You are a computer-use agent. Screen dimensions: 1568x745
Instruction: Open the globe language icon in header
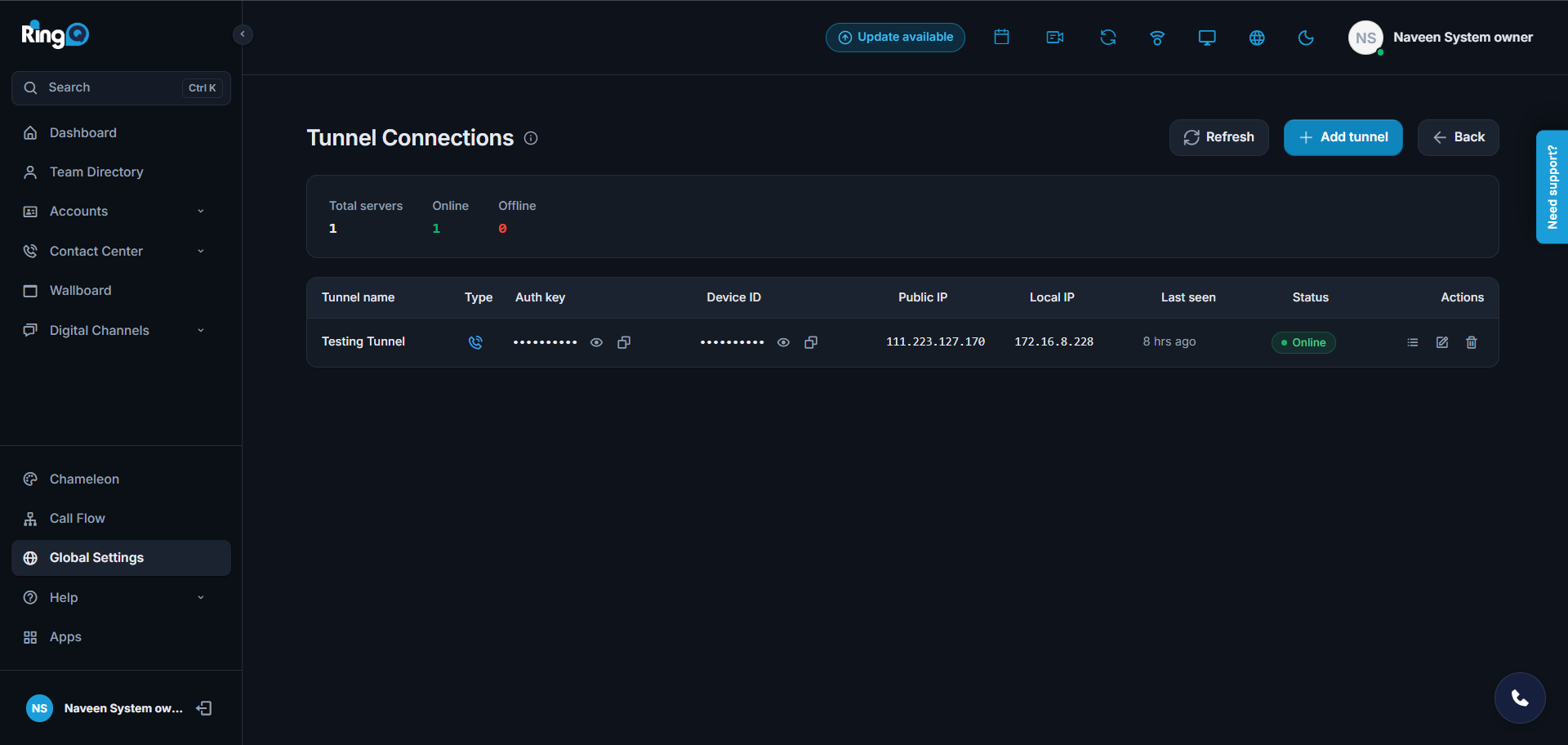pos(1257,38)
